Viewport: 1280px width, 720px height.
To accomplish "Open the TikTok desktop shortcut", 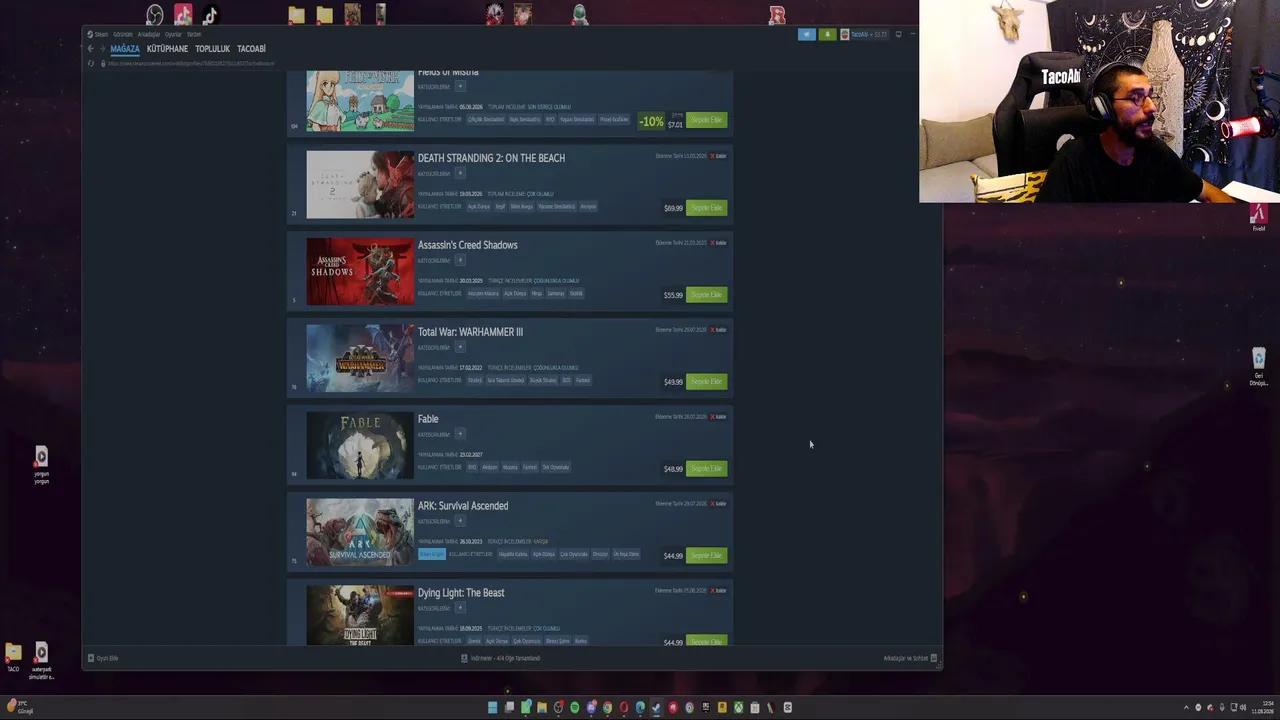I will (210, 15).
